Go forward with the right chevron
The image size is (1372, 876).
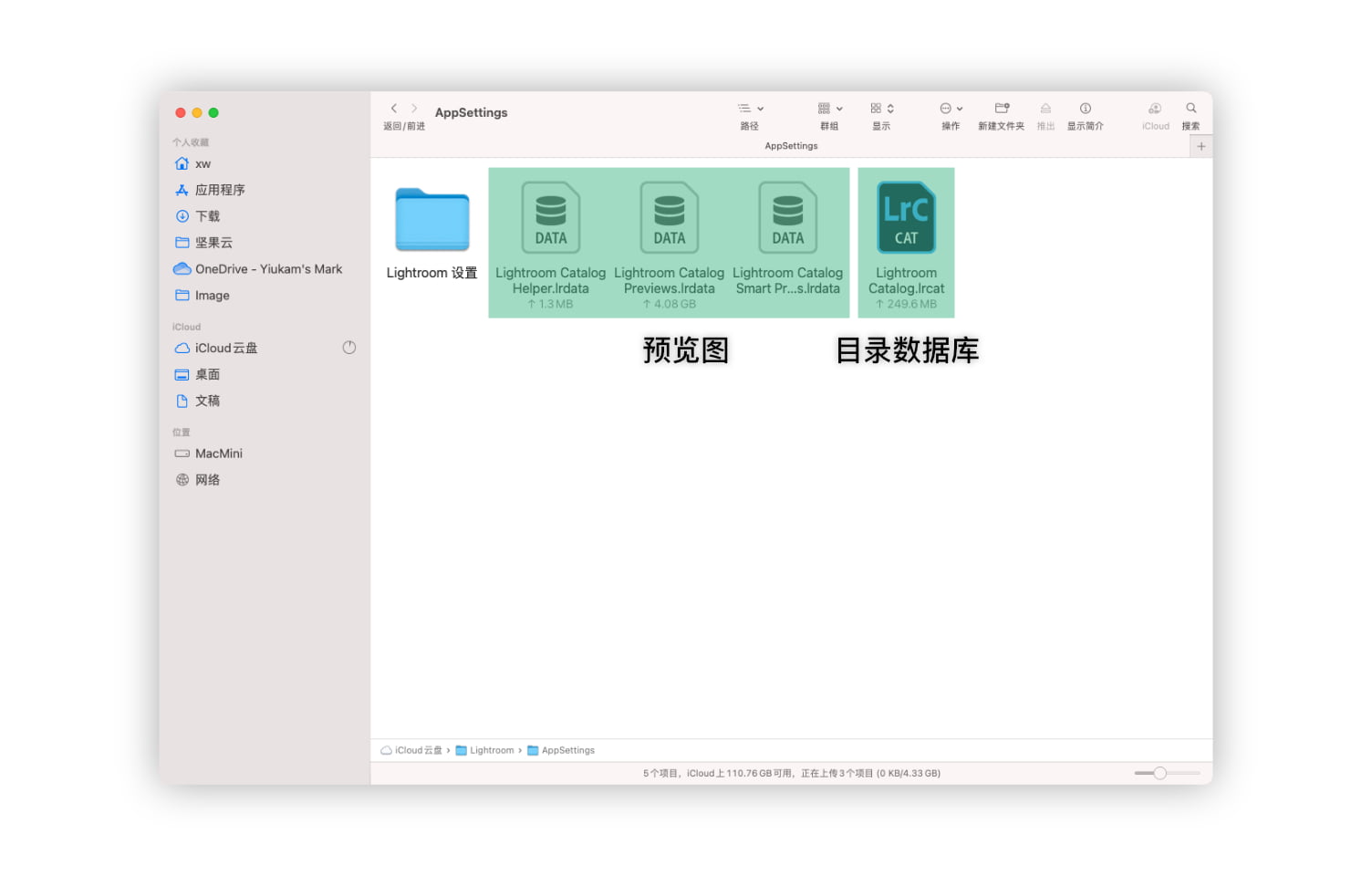[x=414, y=109]
